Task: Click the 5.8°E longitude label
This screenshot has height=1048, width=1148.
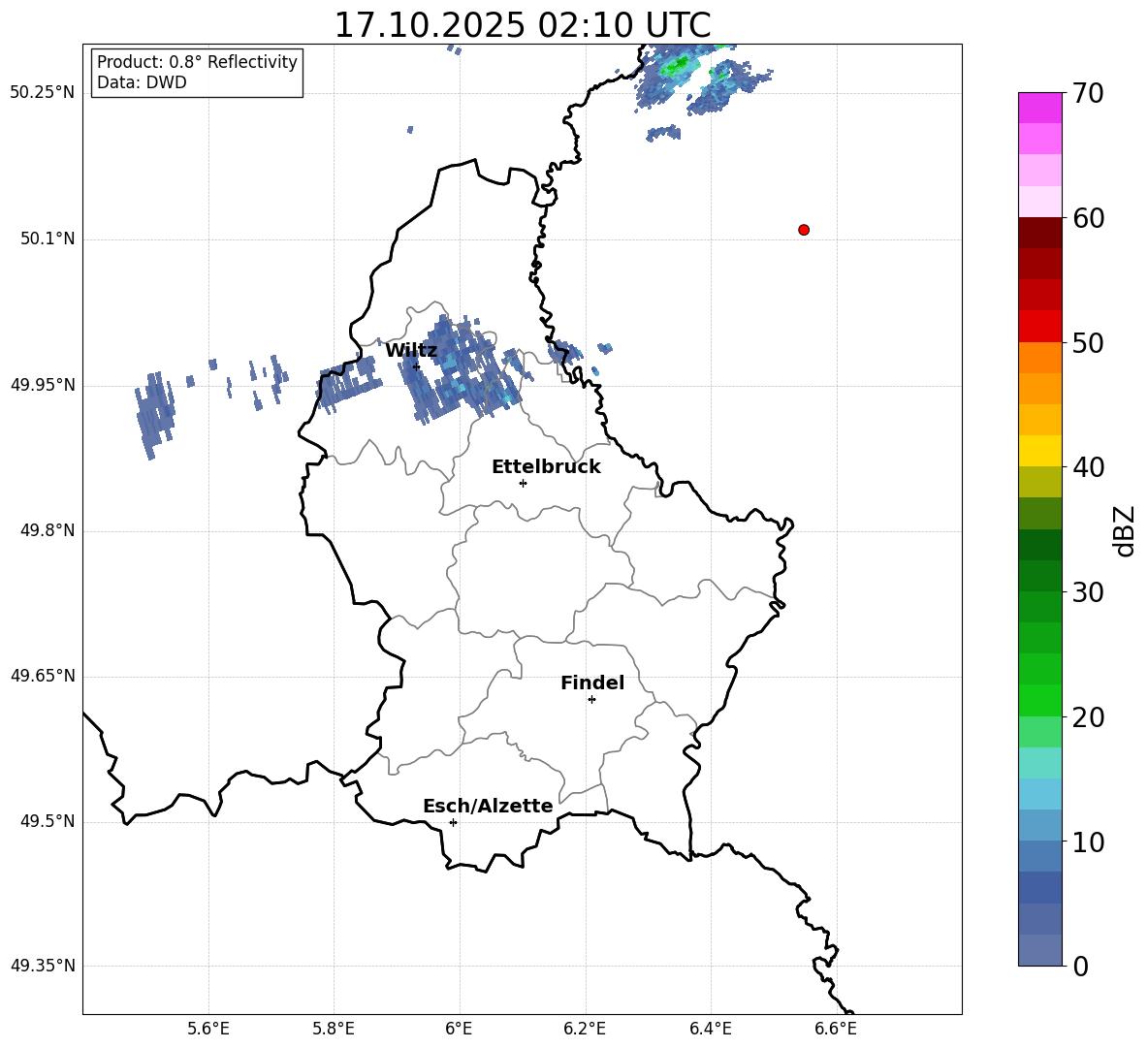Action: [334, 1029]
